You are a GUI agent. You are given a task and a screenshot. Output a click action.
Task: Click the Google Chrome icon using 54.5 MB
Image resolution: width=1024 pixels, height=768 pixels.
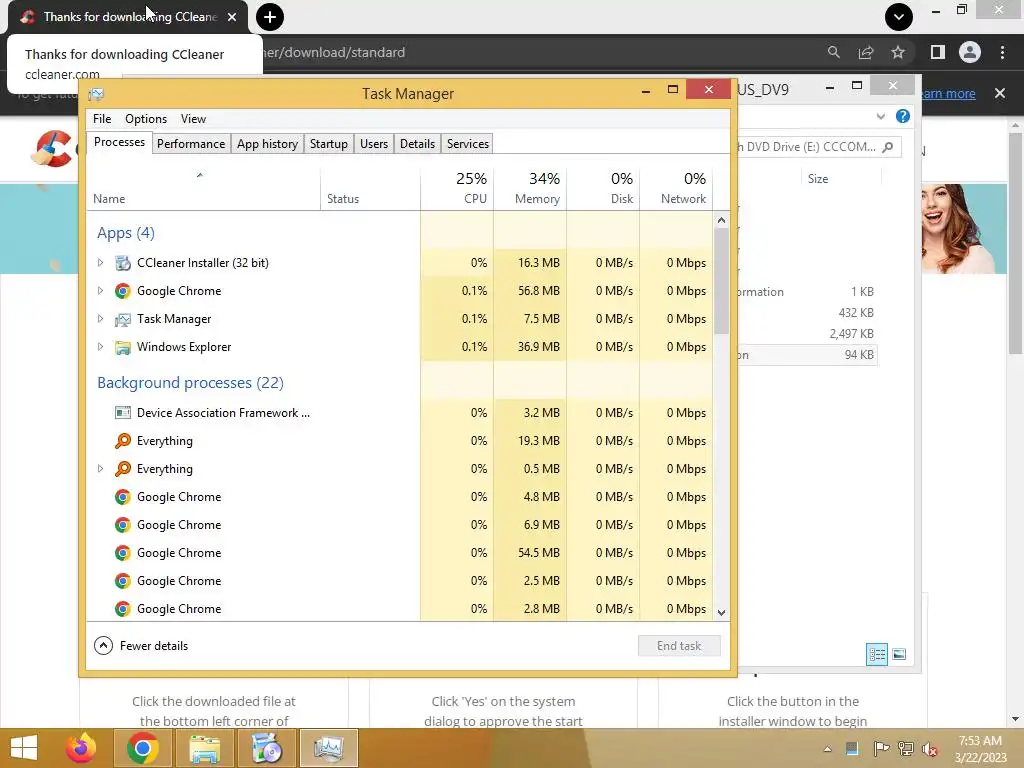(x=123, y=553)
